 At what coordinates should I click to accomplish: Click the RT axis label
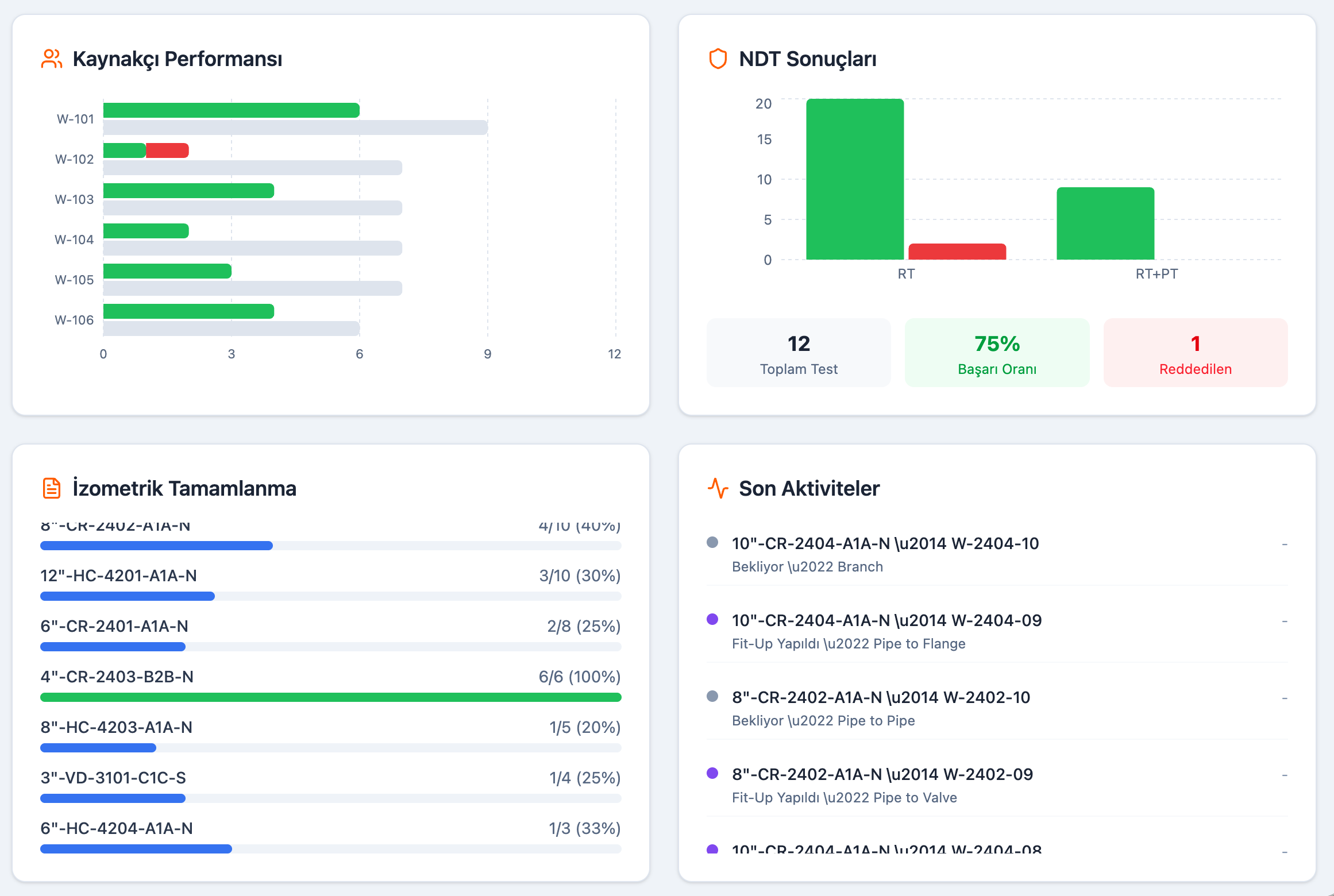[x=906, y=274]
